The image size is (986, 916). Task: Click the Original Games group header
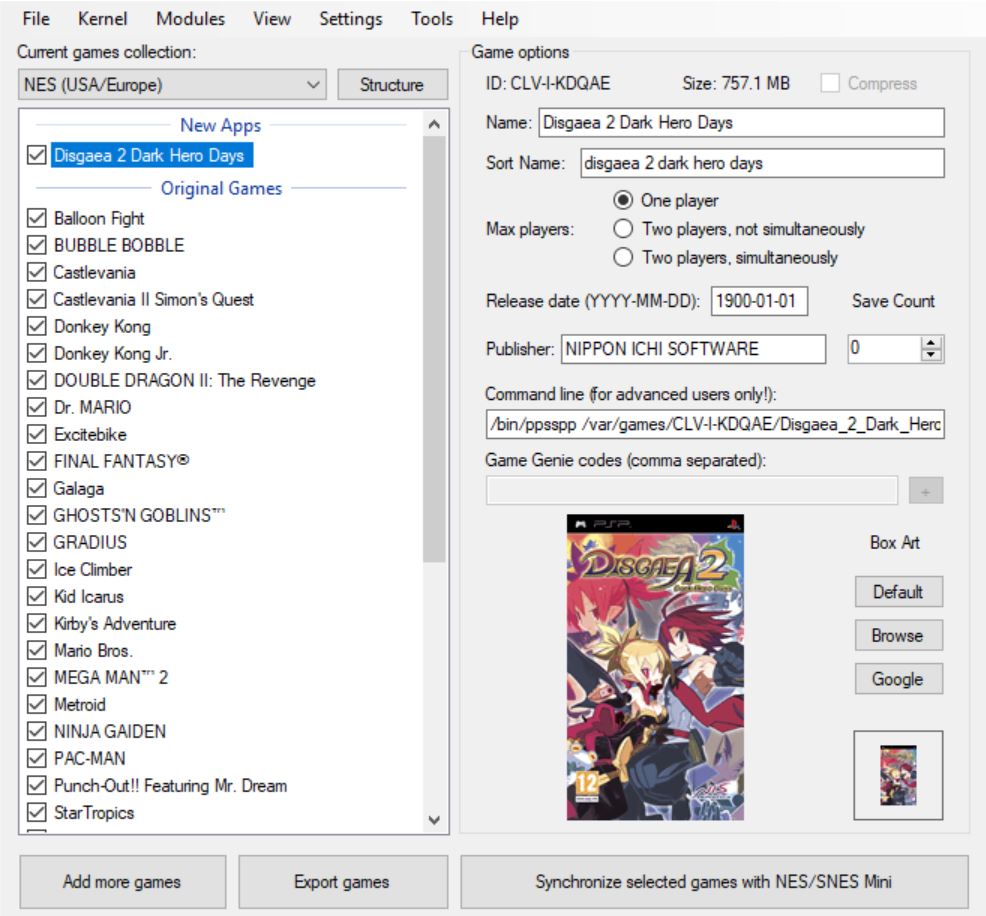(x=221, y=189)
